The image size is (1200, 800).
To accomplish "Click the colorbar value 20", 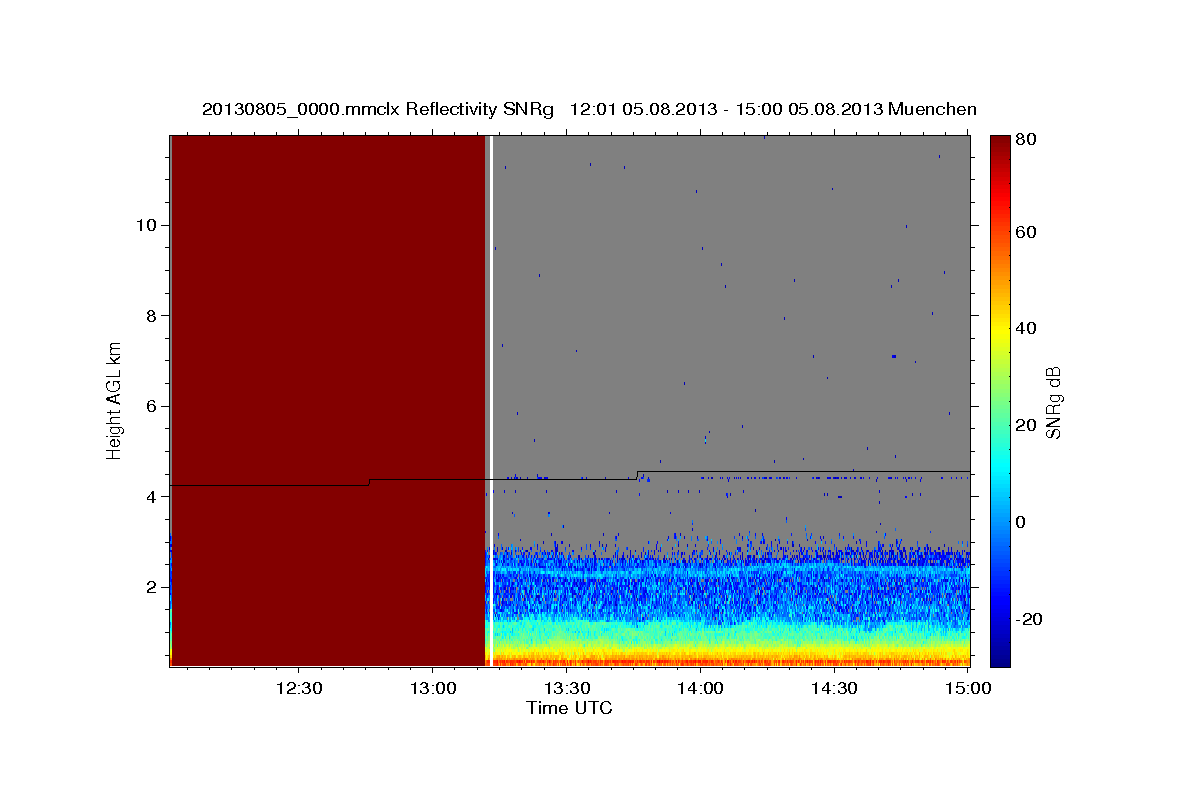I will (1025, 425).
